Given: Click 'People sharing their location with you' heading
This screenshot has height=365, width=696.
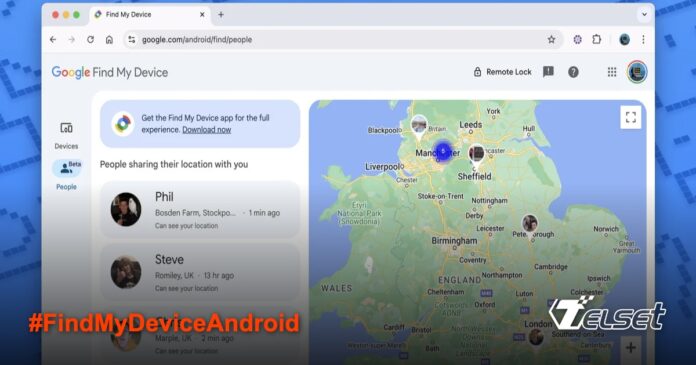Looking at the screenshot, I should tap(174, 164).
